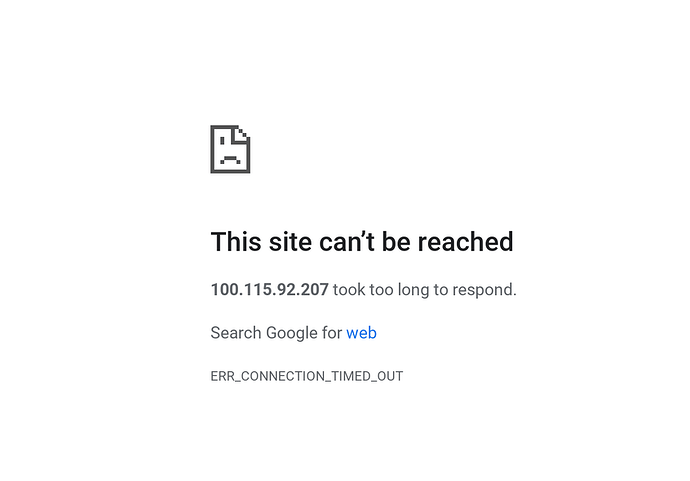
Task: Click the left eye of sad face icon
Action: [x=222, y=141]
